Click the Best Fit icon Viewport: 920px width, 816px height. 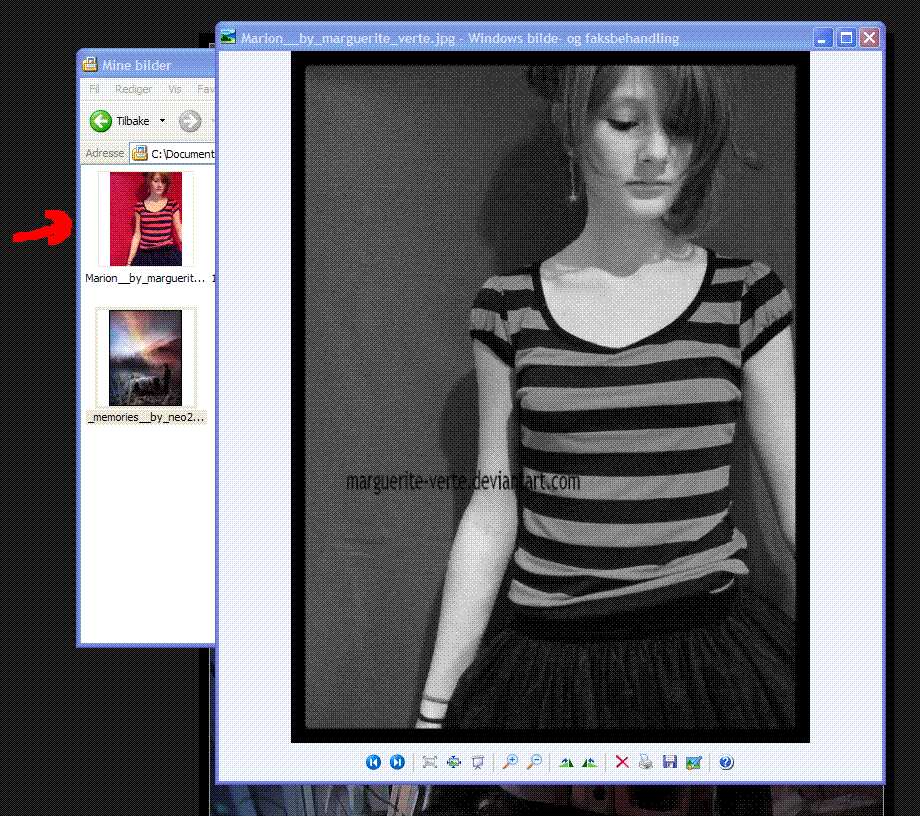(429, 762)
